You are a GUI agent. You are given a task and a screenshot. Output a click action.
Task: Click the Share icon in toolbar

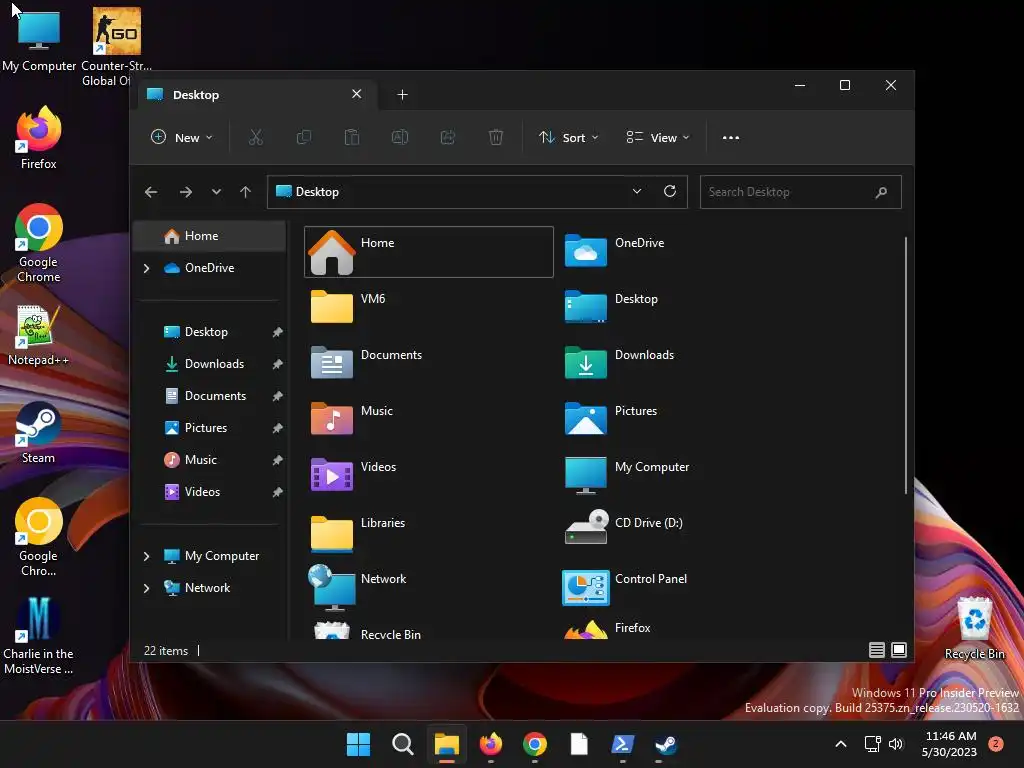pos(448,137)
